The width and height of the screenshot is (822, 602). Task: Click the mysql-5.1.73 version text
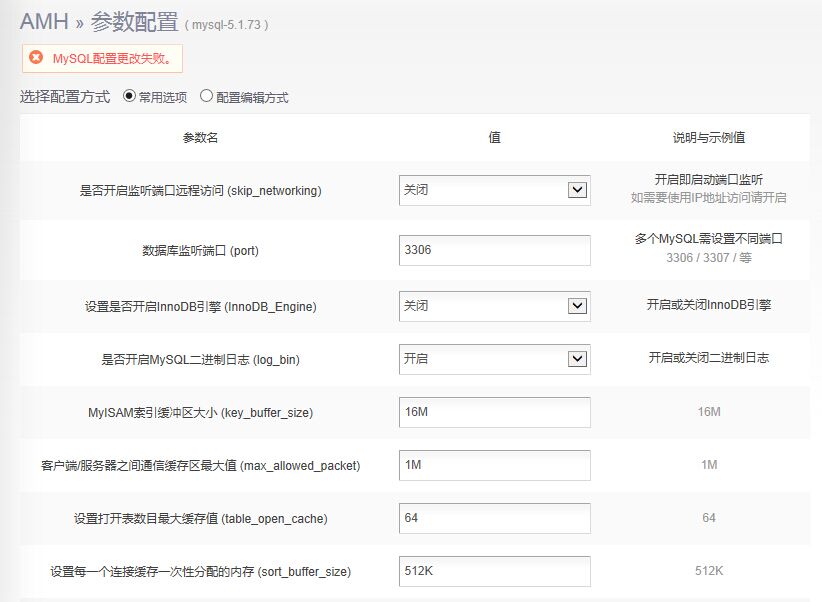coord(226,24)
